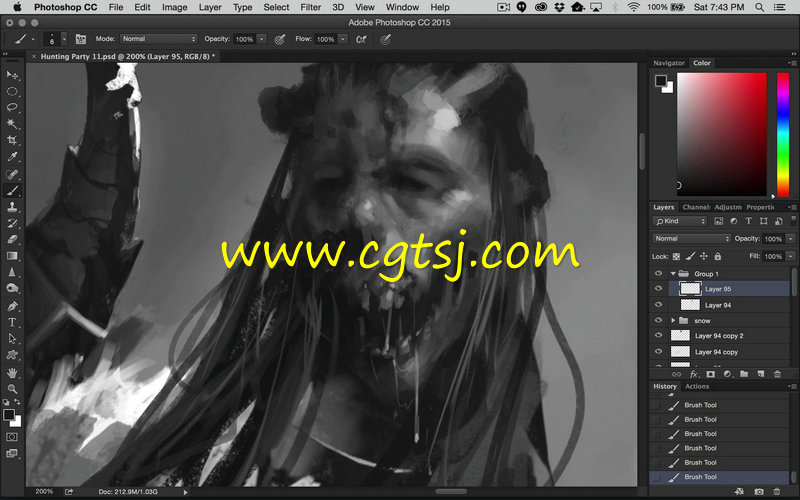Switch to the Navigator tab
This screenshot has width=800, height=500.
pyautogui.click(x=668, y=63)
